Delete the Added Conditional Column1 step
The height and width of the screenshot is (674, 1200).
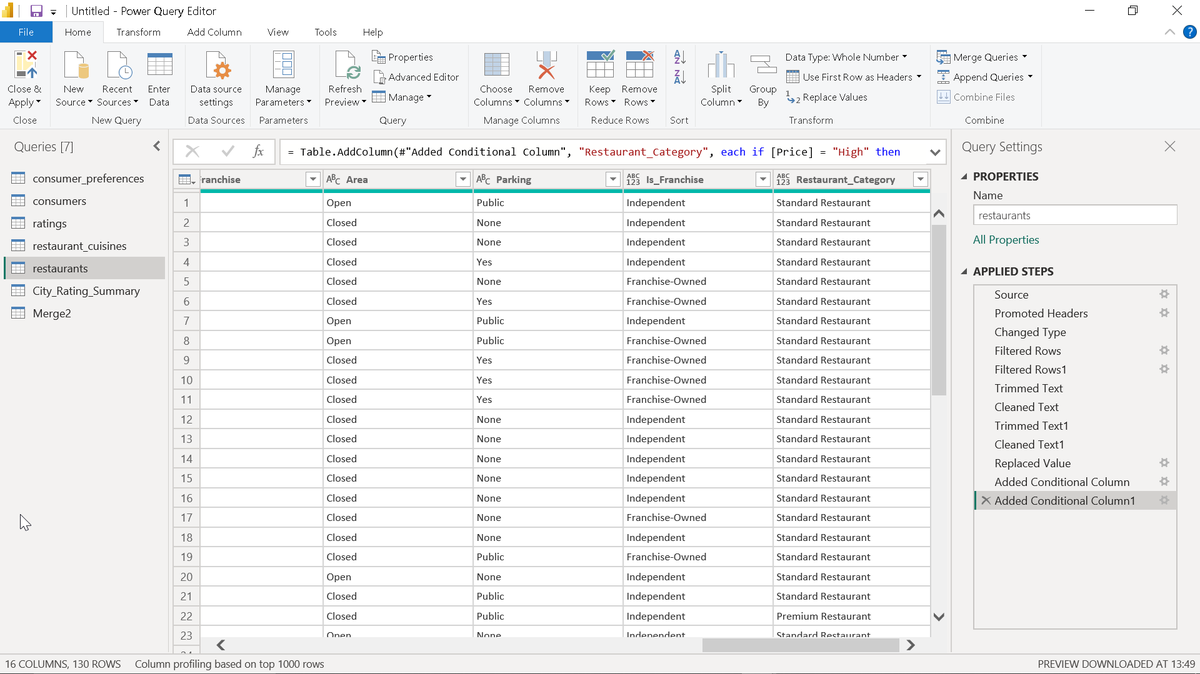pos(986,501)
